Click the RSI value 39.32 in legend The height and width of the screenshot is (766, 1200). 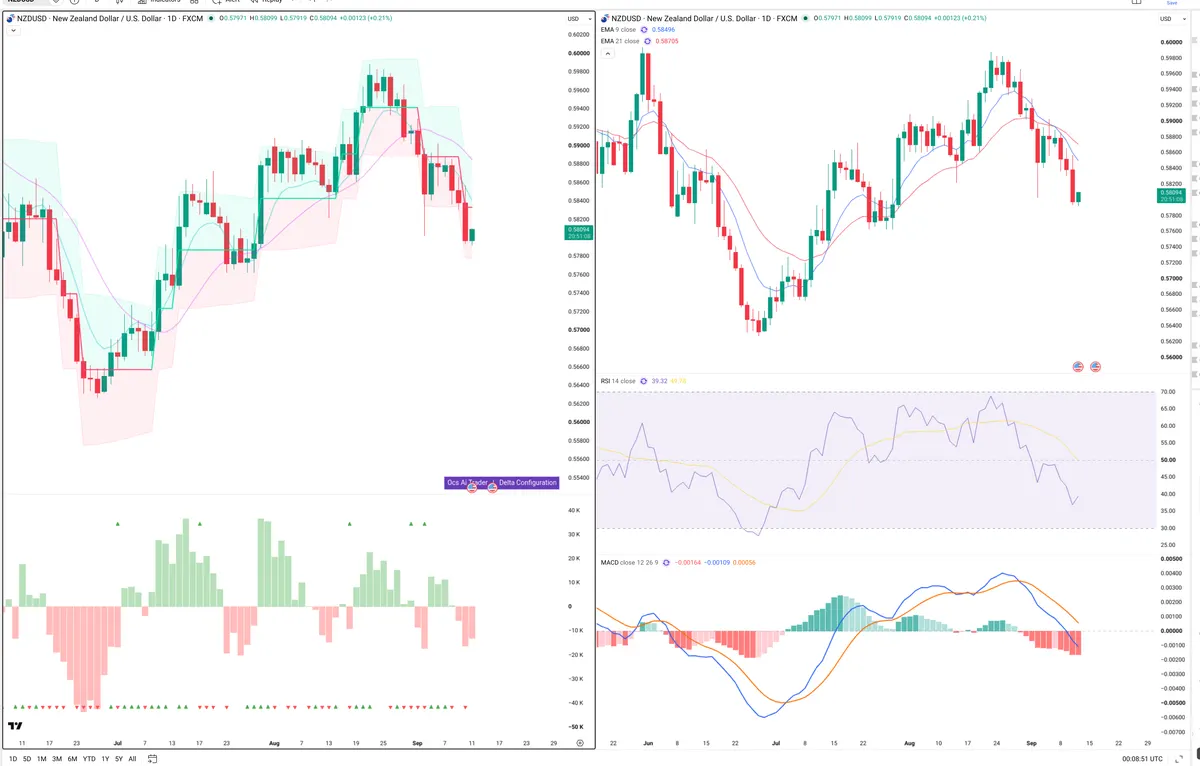659,381
